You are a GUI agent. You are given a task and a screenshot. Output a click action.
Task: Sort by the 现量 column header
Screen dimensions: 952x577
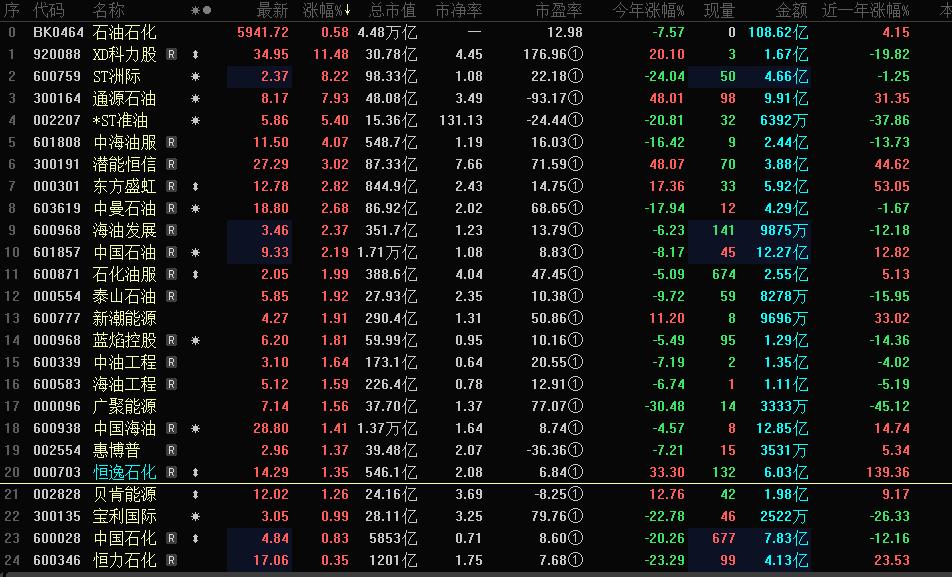click(719, 10)
